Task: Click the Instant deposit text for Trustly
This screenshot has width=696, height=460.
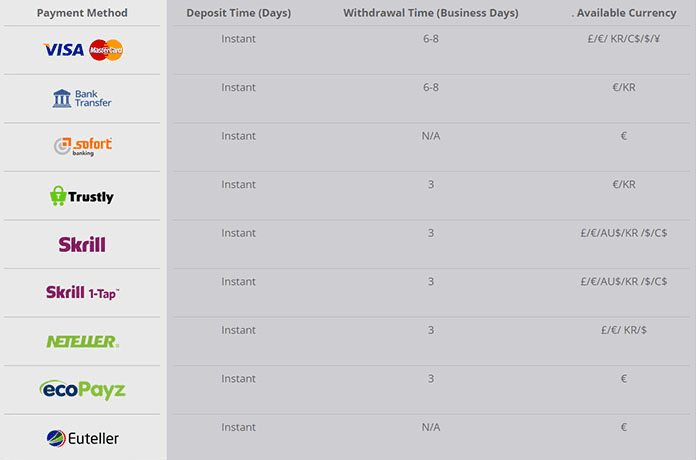Action: pos(238,184)
